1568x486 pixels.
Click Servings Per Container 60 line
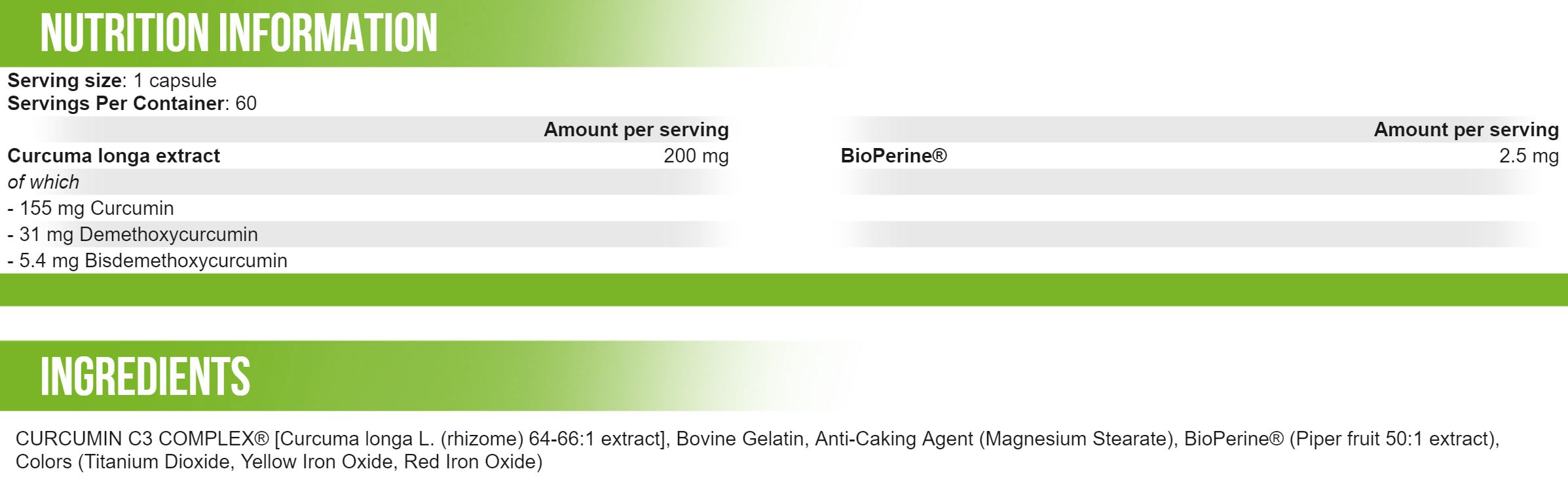[132, 103]
